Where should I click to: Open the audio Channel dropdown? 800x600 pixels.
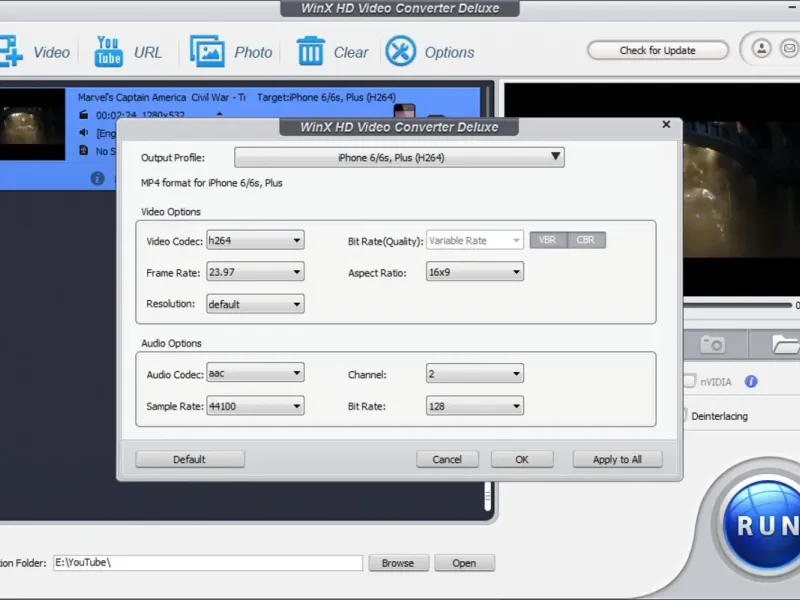pos(474,374)
